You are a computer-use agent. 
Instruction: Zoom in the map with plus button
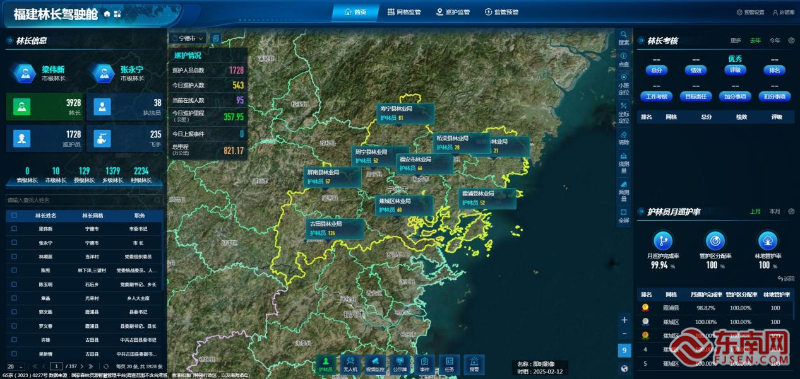(624, 320)
